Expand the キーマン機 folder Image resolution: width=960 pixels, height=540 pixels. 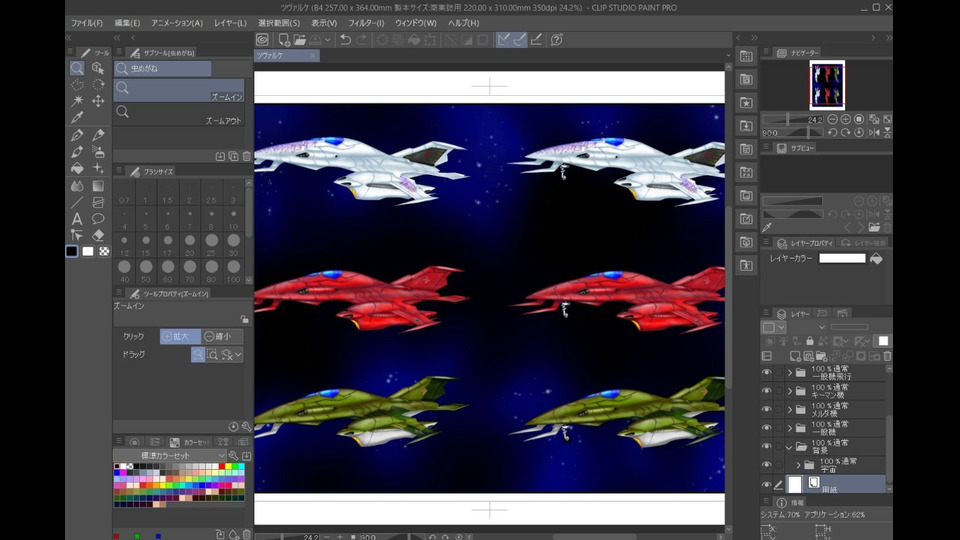(x=790, y=391)
